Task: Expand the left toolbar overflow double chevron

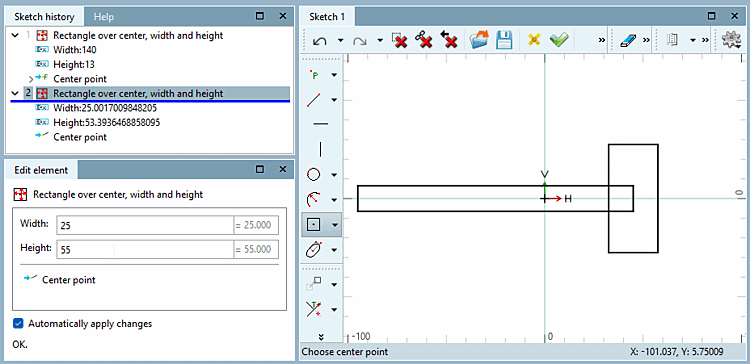Action: [321, 336]
